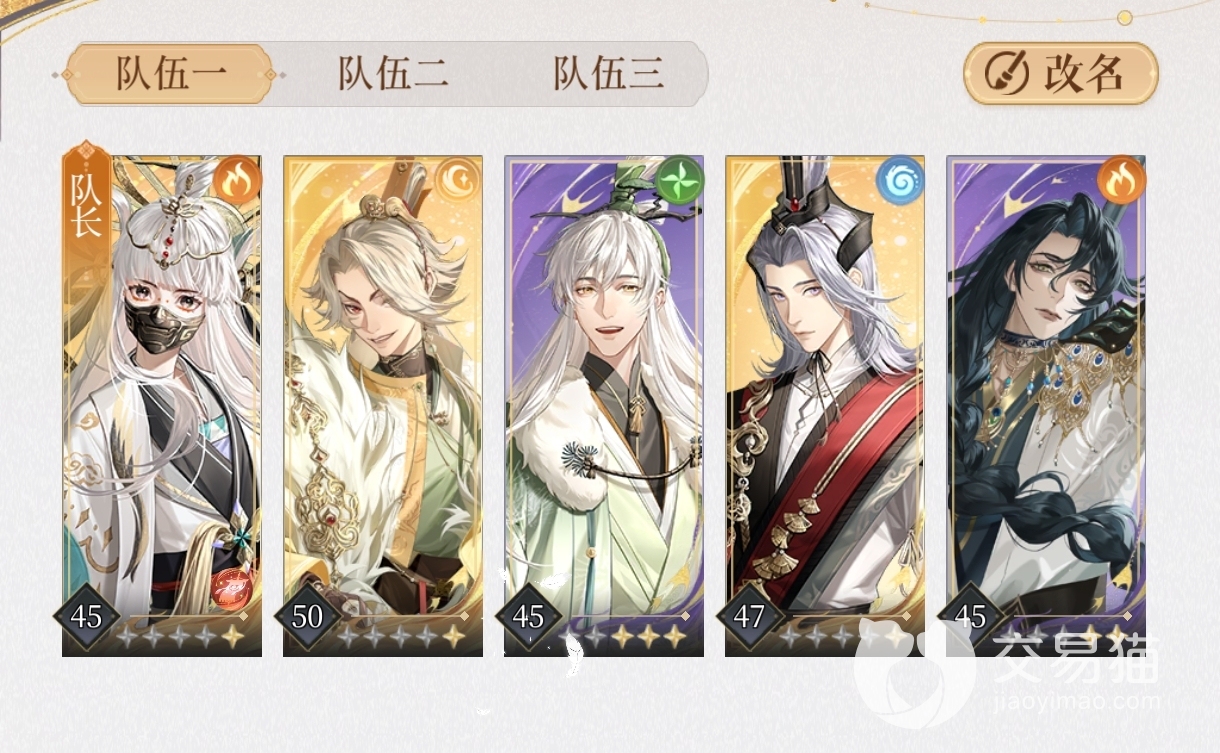
Task: Switch to the 队伍三 tab
Action: pos(608,74)
